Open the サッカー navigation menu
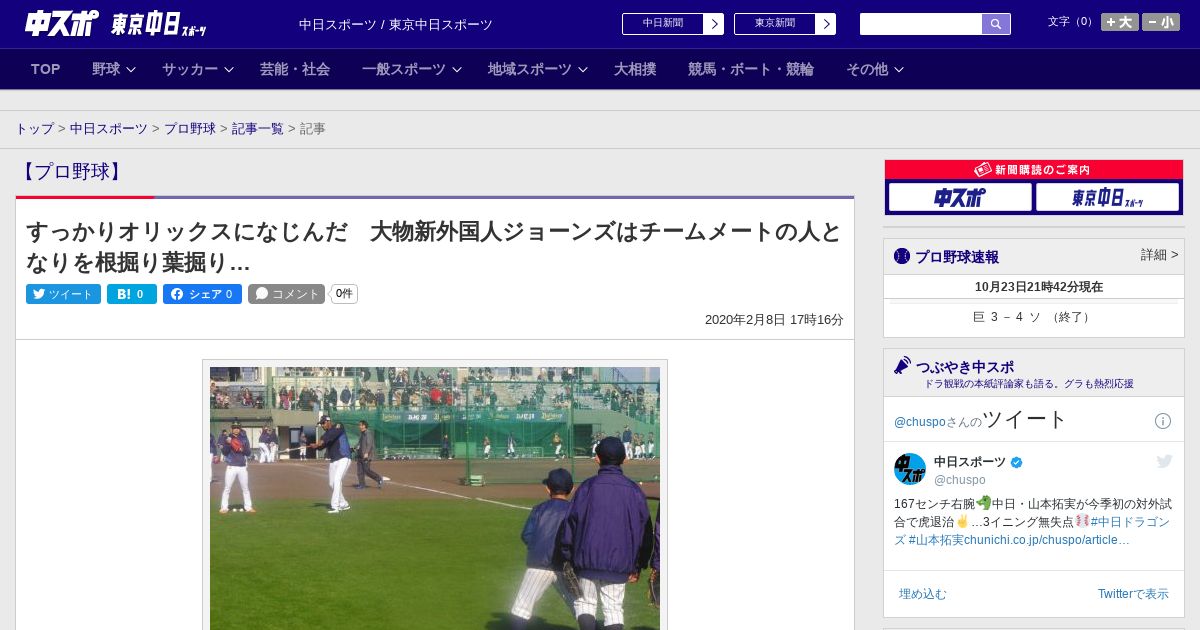Screen dimensions: 1200x630 pos(190,69)
